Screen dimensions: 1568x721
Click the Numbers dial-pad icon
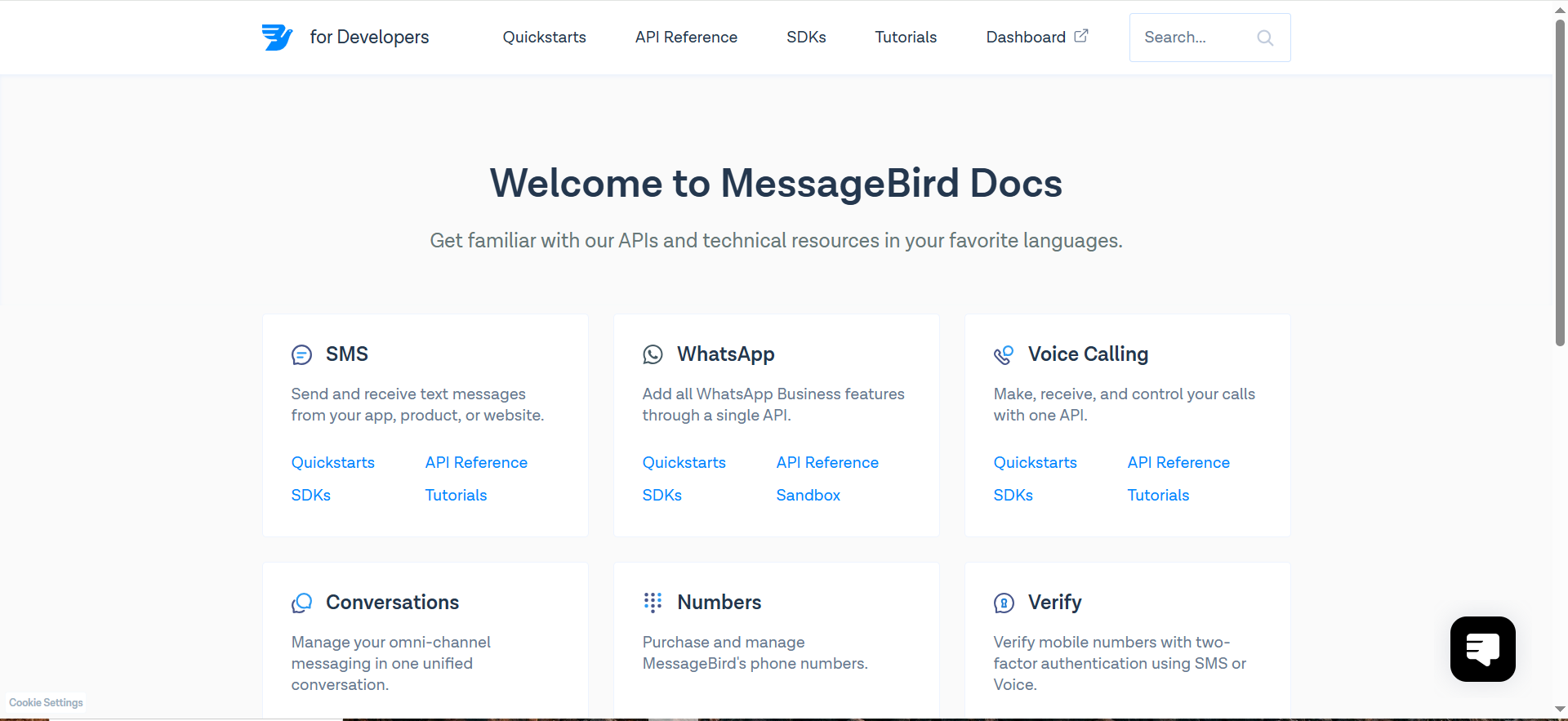653,603
